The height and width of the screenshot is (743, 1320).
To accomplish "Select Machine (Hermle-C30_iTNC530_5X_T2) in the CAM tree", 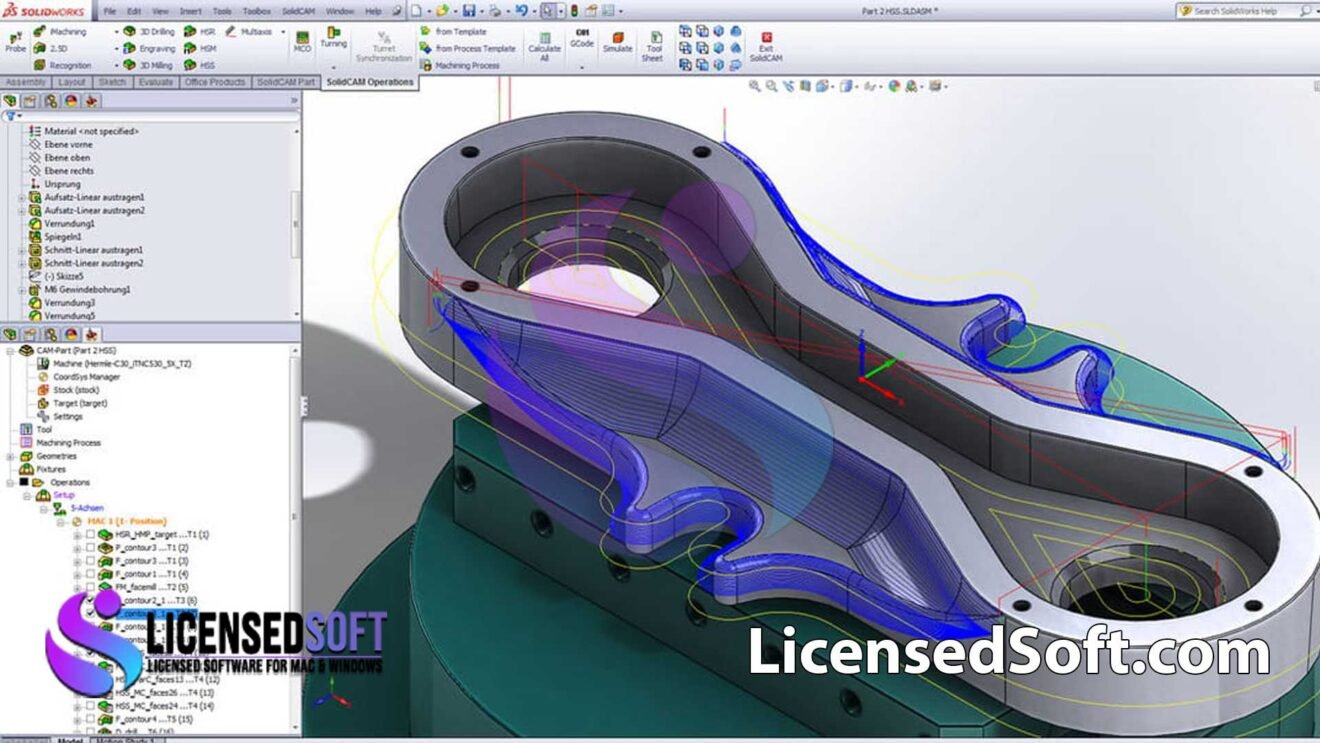I will [x=114, y=364].
